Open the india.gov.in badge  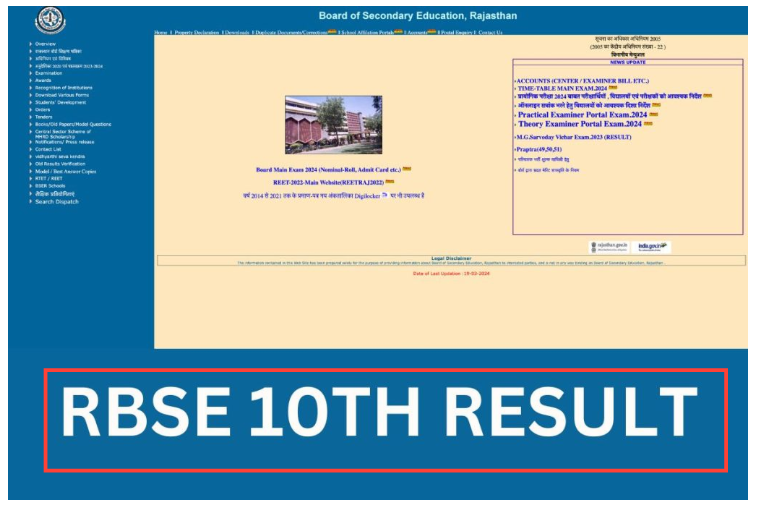[651, 247]
